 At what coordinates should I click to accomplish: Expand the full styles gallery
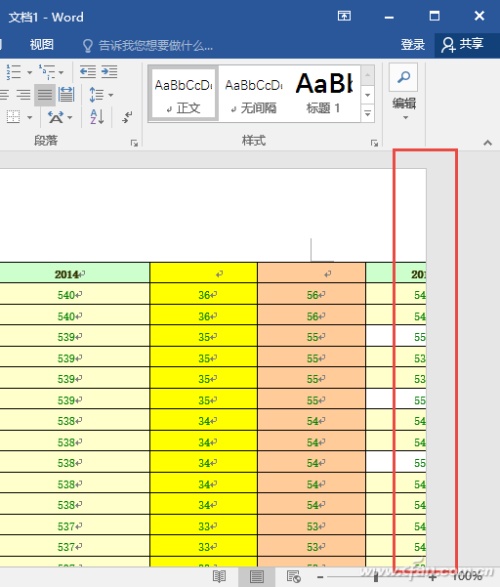pos(368,113)
